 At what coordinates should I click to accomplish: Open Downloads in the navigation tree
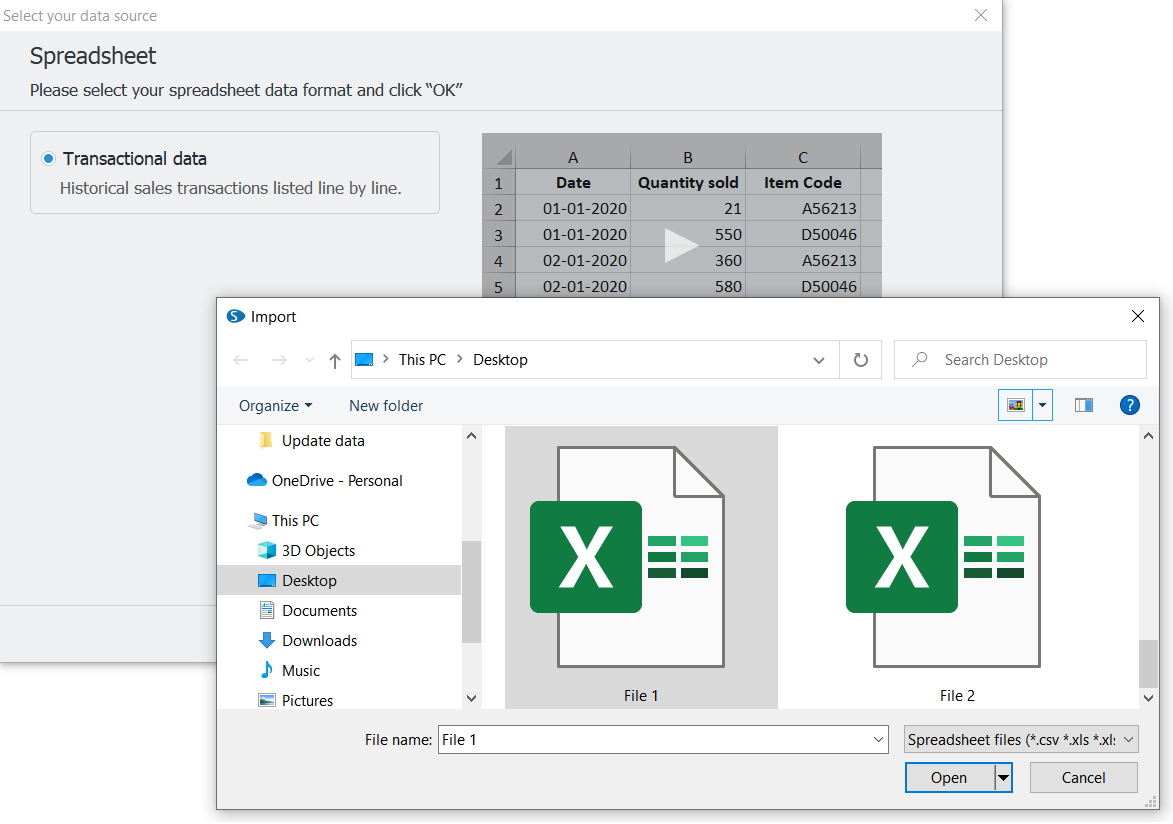click(319, 641)
